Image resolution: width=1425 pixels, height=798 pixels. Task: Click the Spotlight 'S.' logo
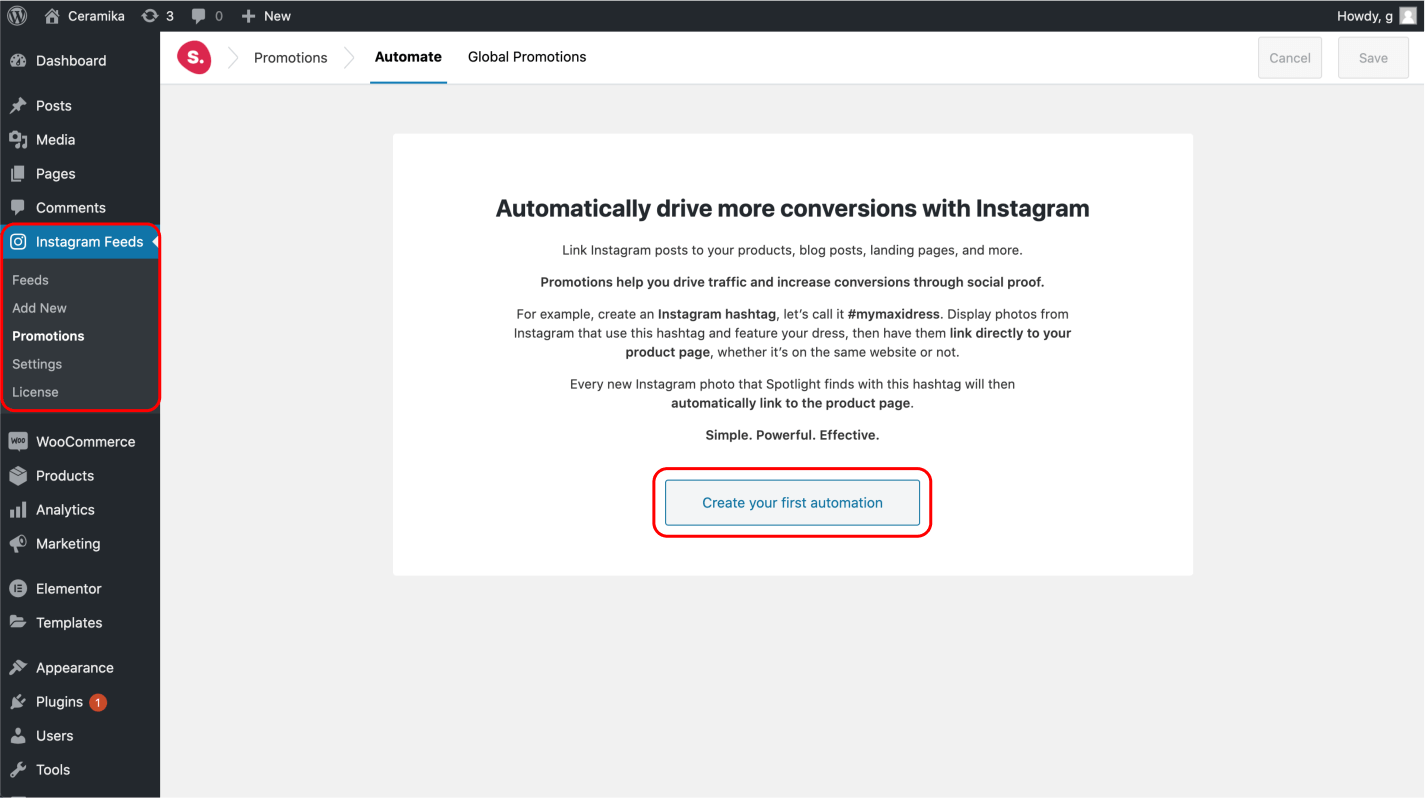(194, 57)
